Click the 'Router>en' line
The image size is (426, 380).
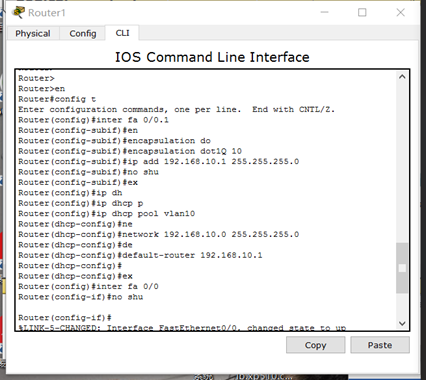42,89
